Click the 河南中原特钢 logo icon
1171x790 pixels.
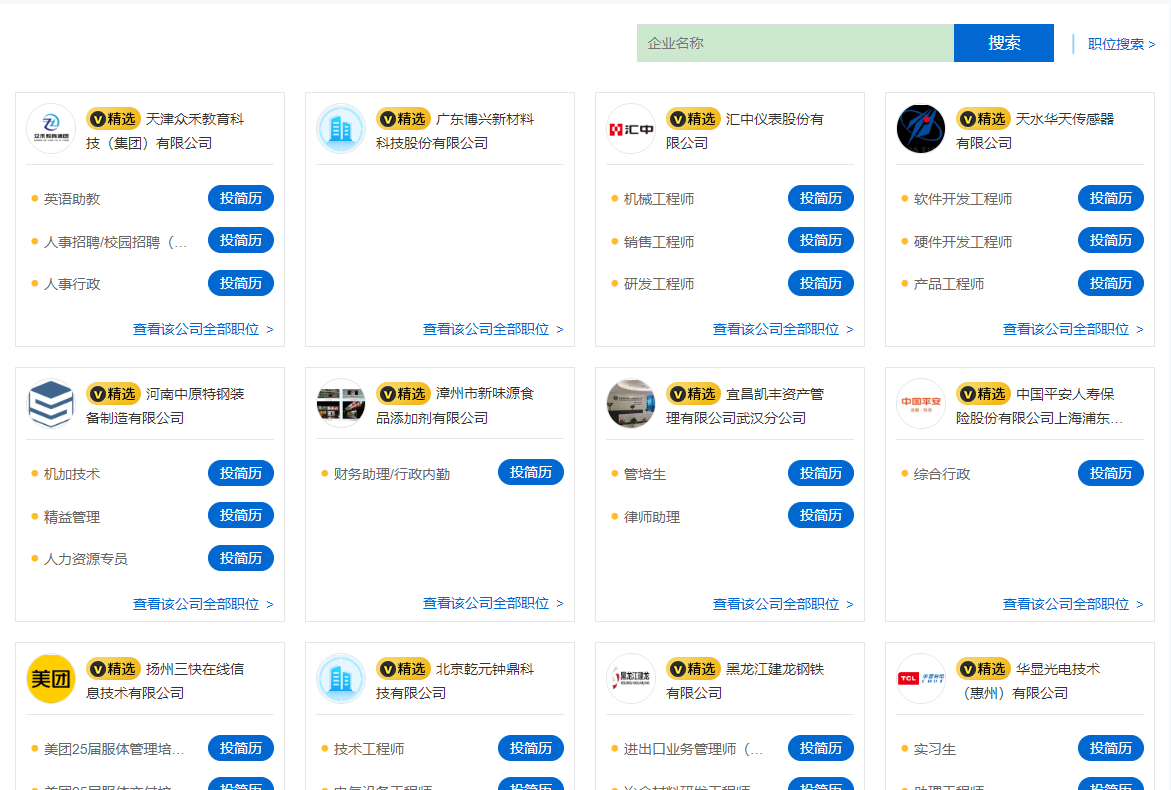51,404
